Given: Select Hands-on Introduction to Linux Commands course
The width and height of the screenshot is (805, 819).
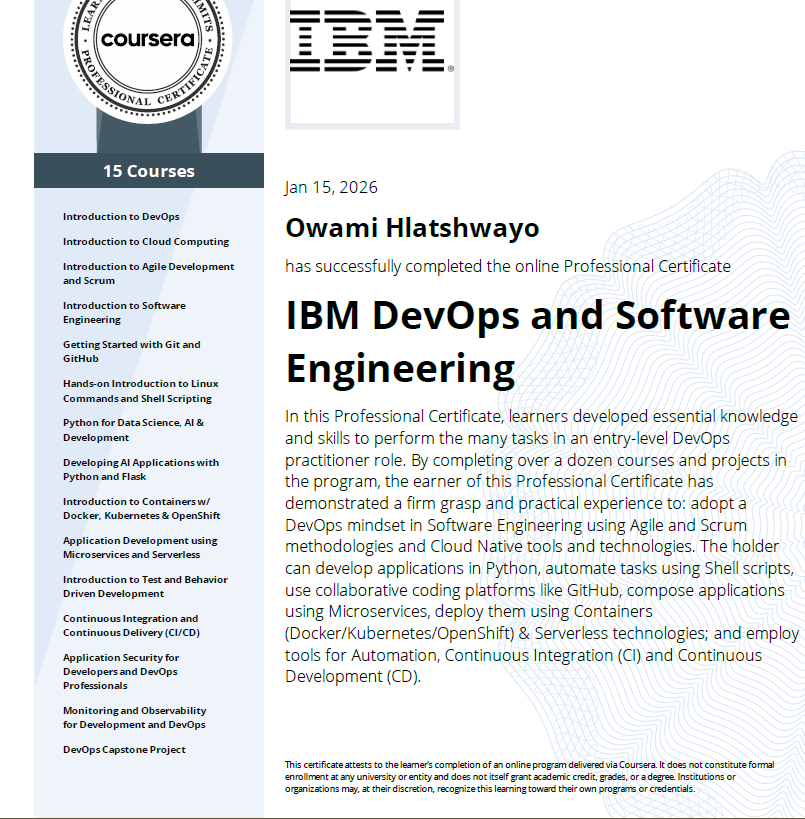Looking at the screenshot, I should click(x=140, y=391).
